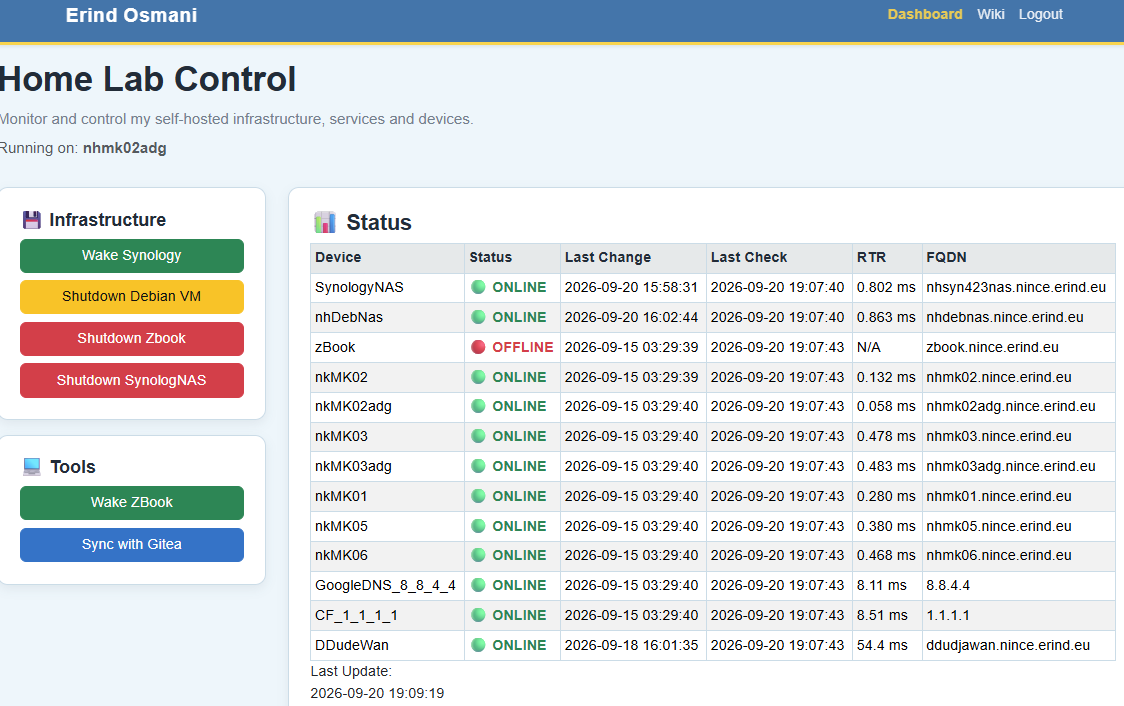The width and height of the screenshot is (1124, 706).
Task: Click the Sync with Gitea button
Action: [x=132, y=545]
